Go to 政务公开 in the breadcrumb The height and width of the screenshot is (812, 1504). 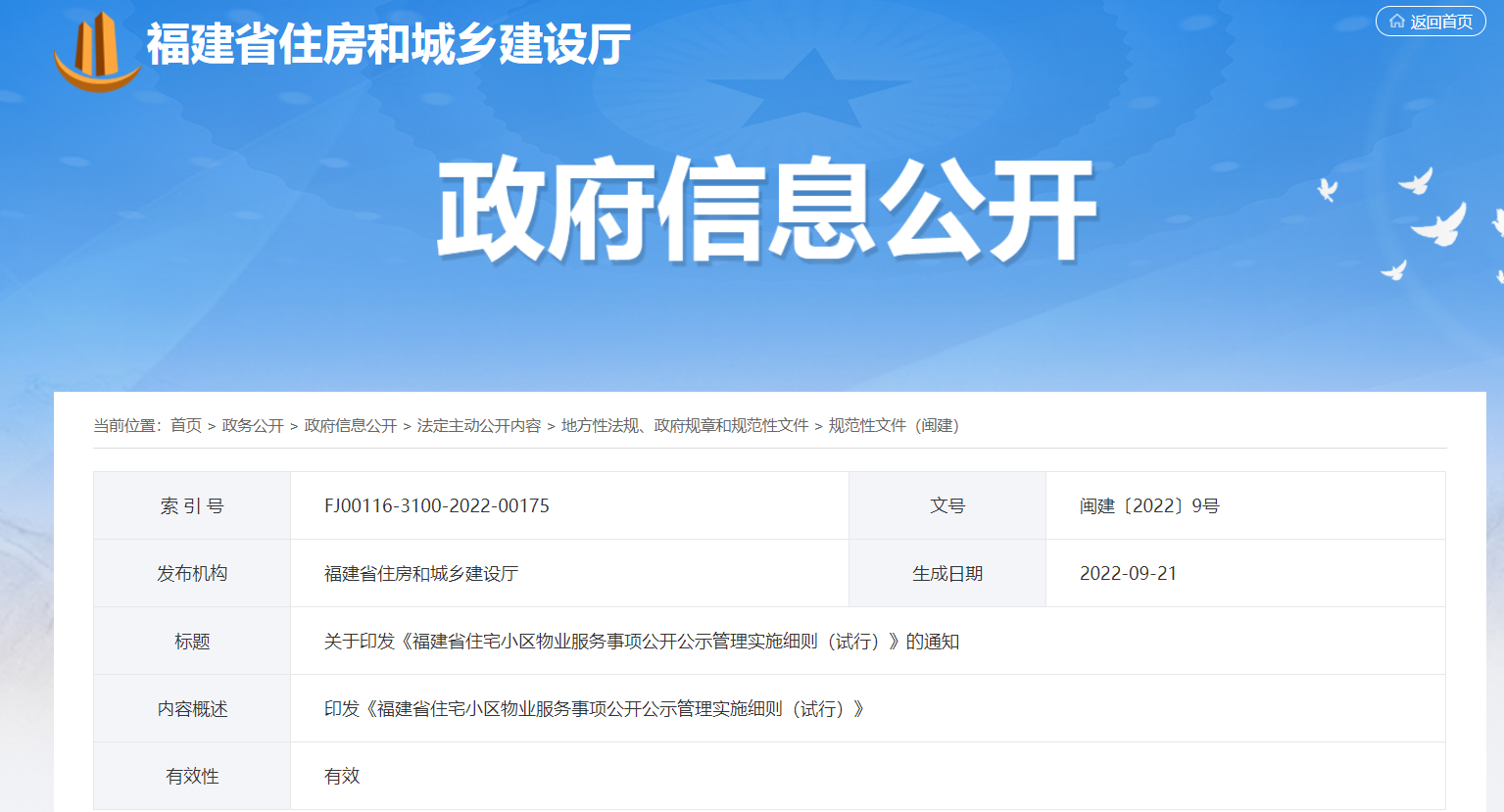tap(253, 425)
